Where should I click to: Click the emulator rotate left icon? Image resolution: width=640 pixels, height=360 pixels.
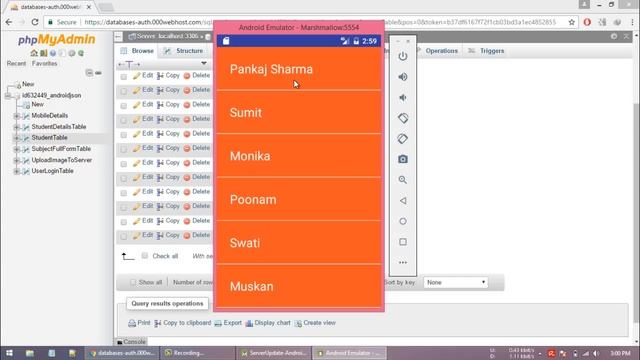402,118
